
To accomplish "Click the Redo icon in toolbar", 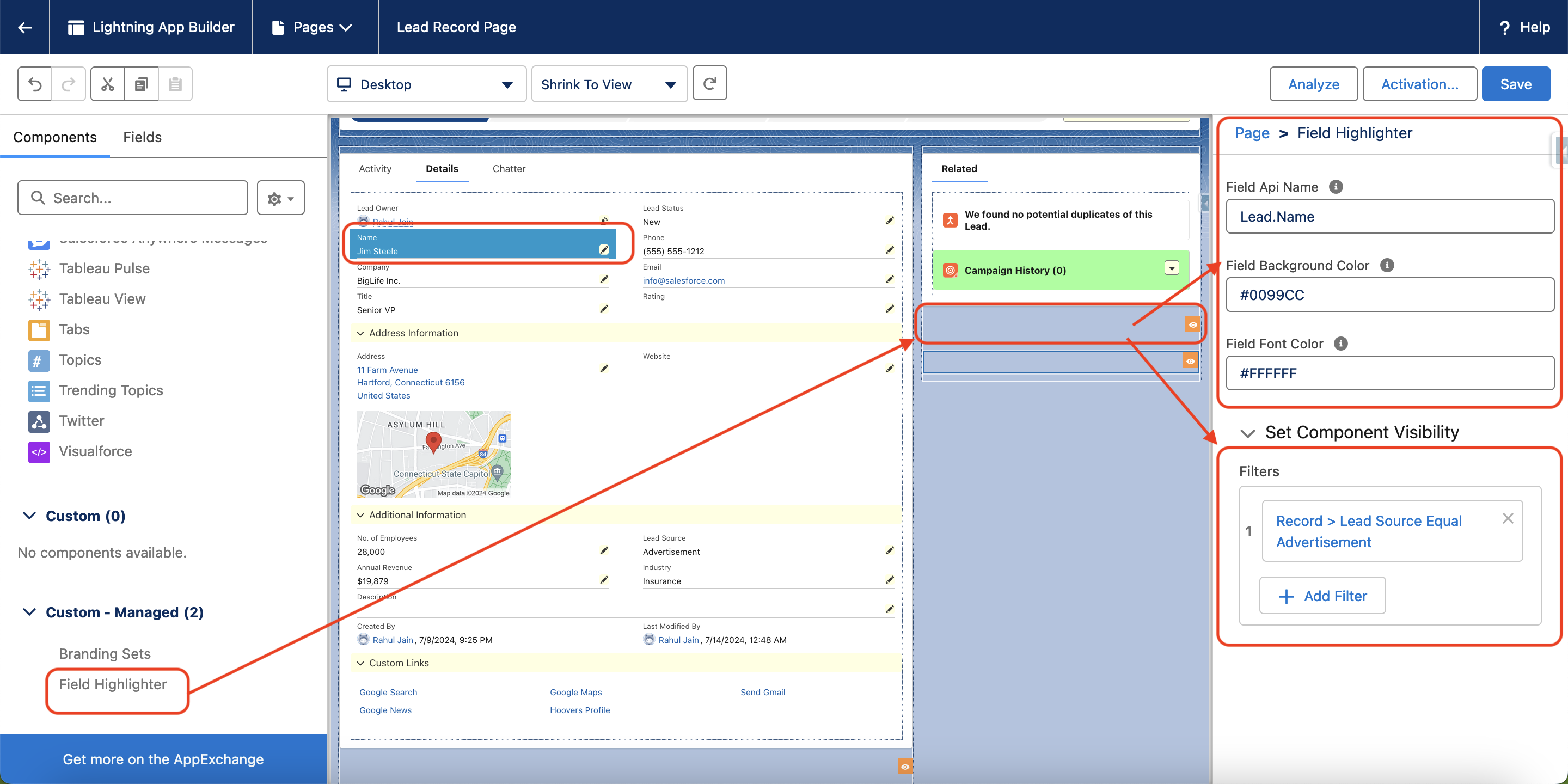I will (x=69, y=84).
